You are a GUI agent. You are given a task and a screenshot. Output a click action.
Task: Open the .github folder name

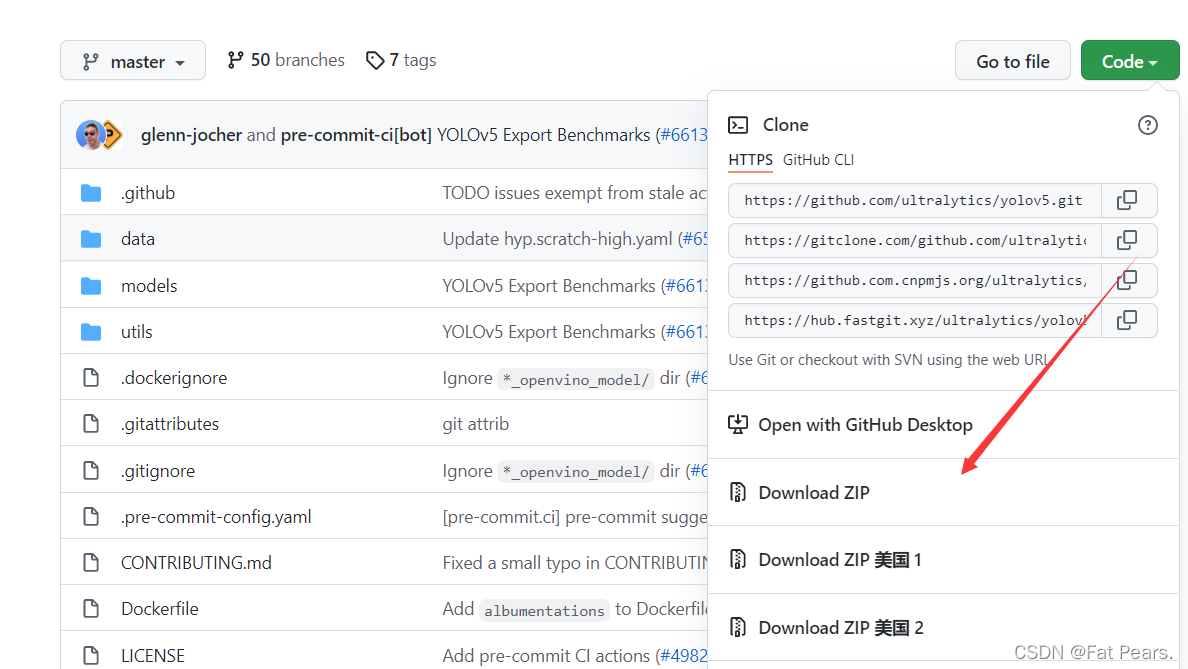click(148, 193)
